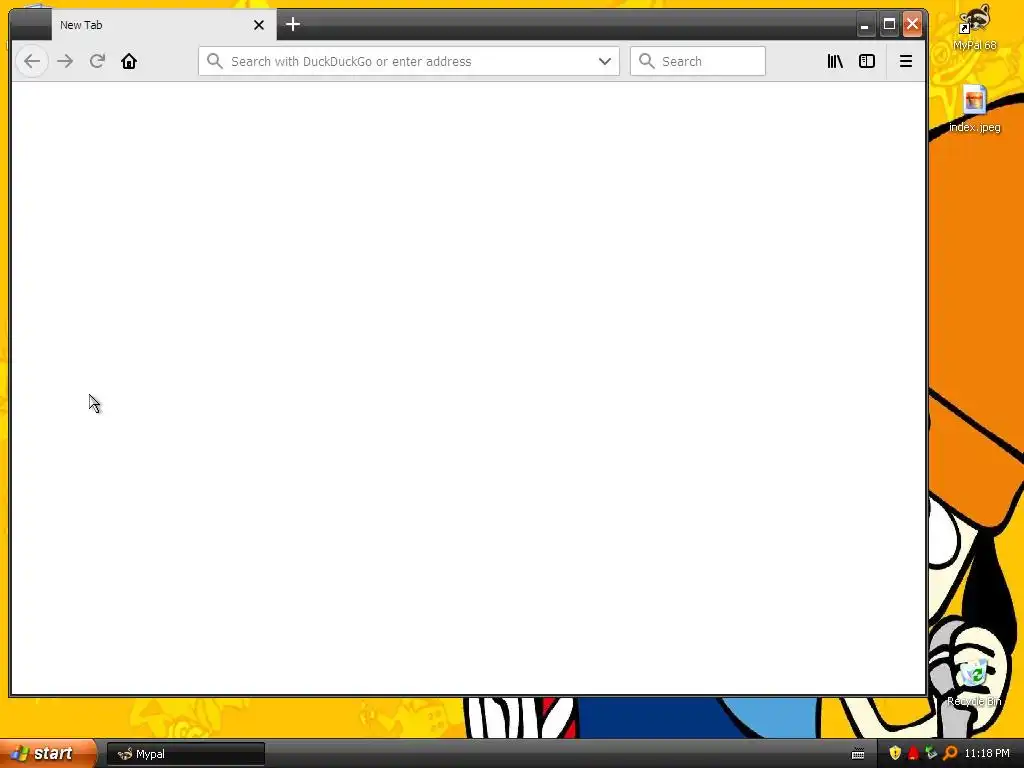Click the orange magnifier tray icon
1024x768 pixels.
(950, 753)
